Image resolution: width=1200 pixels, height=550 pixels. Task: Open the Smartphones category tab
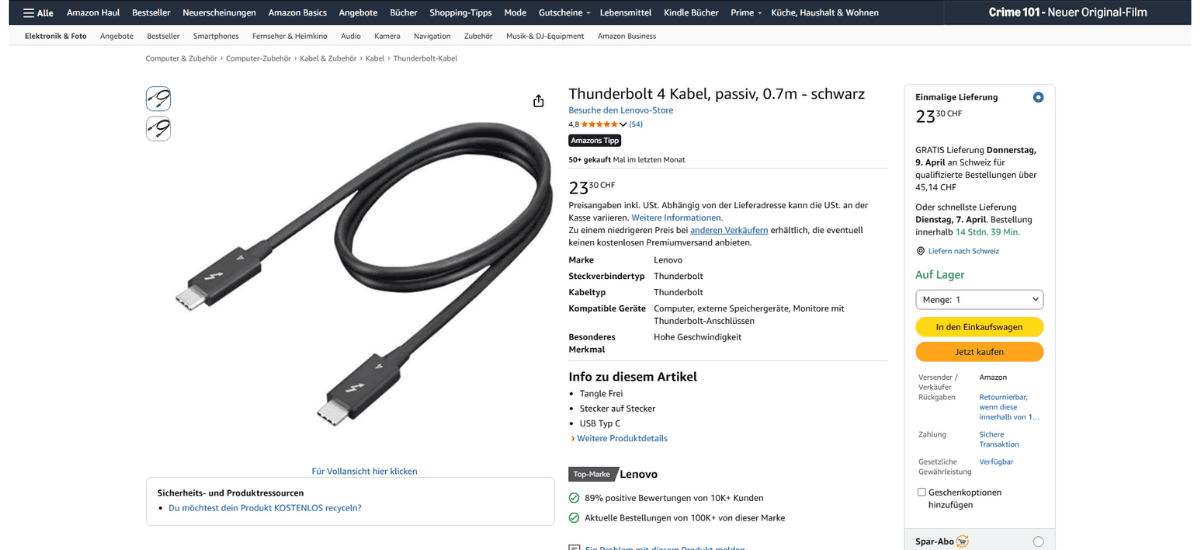pyautogui.click(x=216, y=36)
